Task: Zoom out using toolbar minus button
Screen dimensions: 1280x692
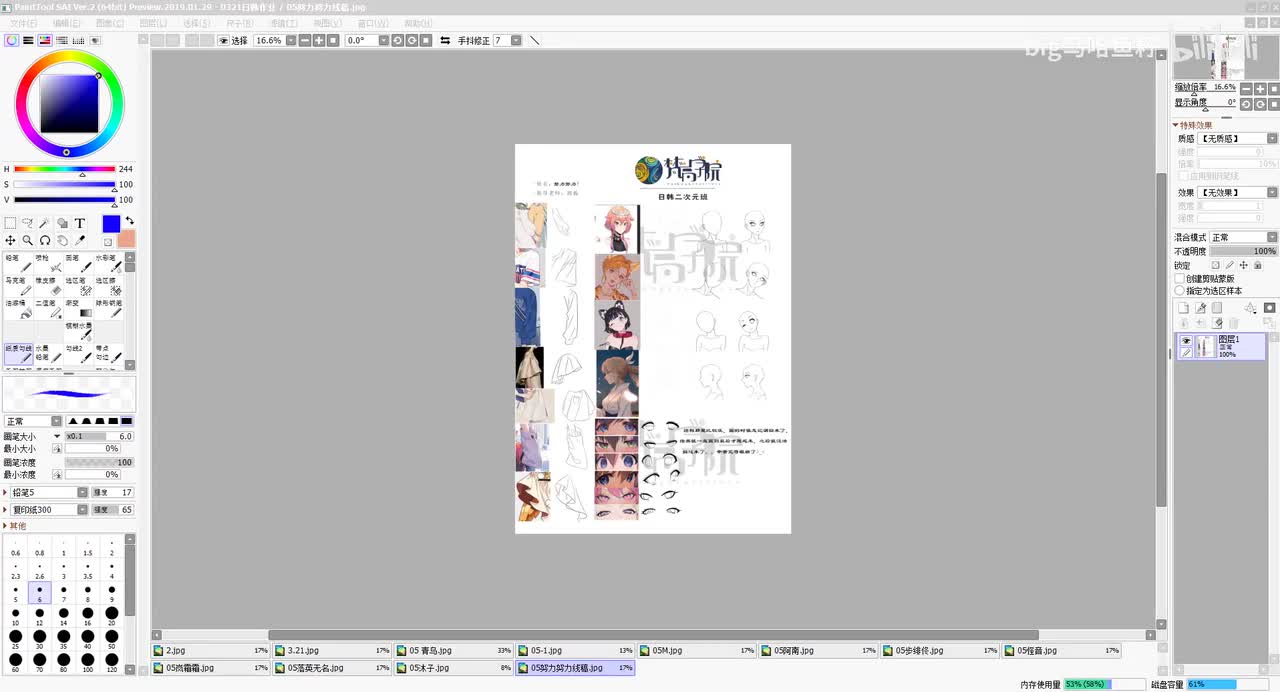Action: coord(305,41)
